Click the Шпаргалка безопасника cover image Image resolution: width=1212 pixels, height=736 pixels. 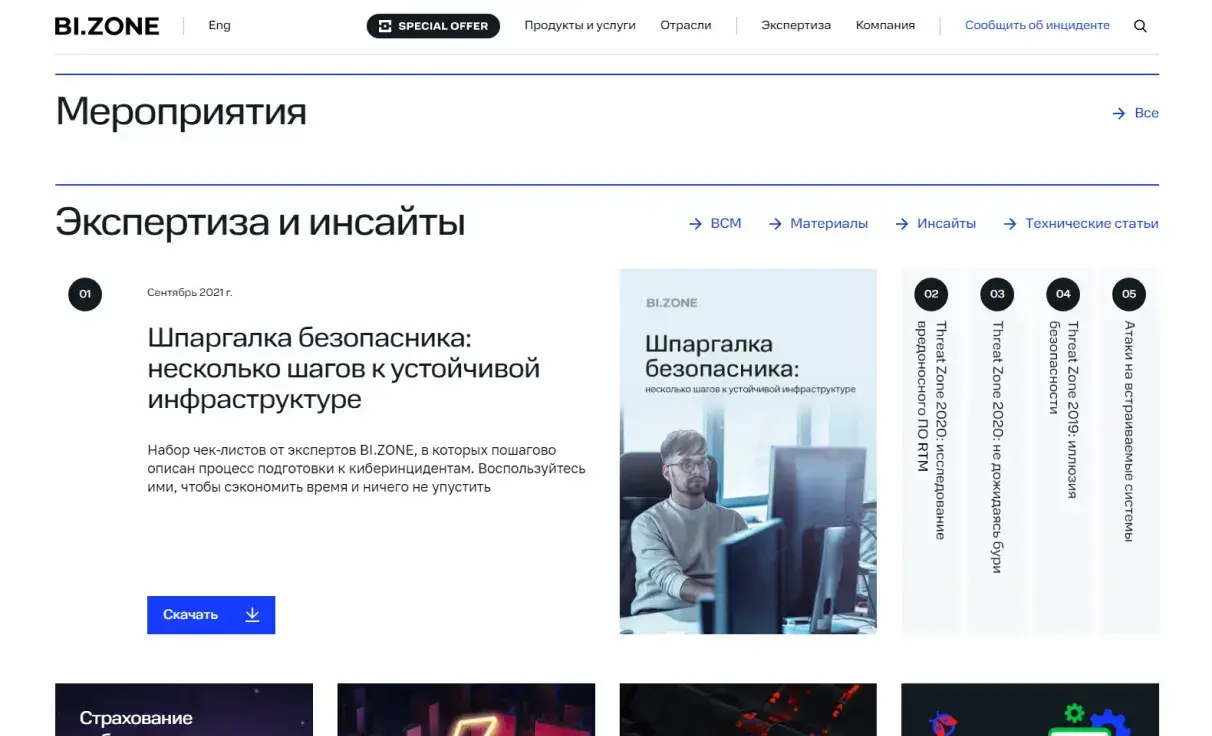(748, 451)
